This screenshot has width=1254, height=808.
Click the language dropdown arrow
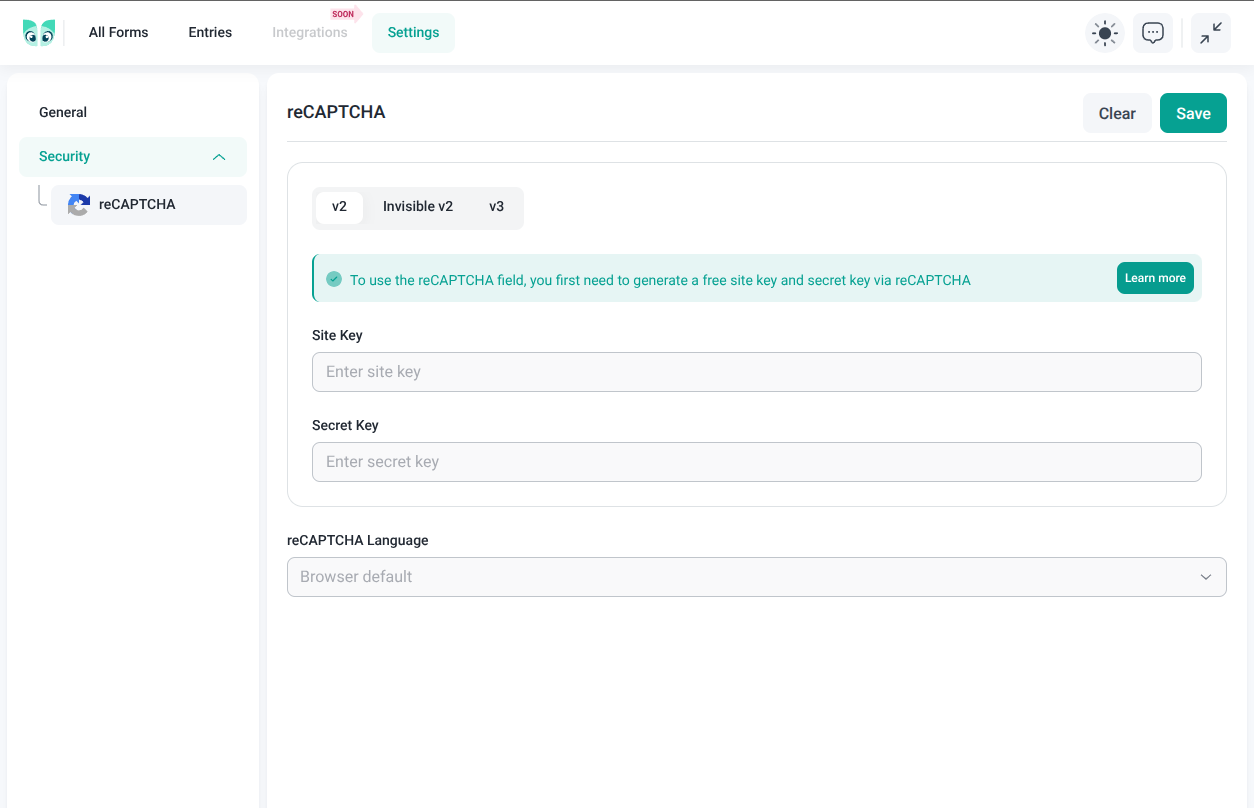click(x=1206, y=577)
